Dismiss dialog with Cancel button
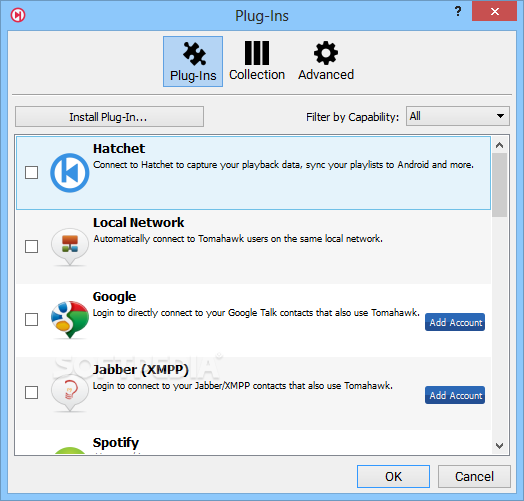This screenshot has width=524, height=501. point(474,476)
